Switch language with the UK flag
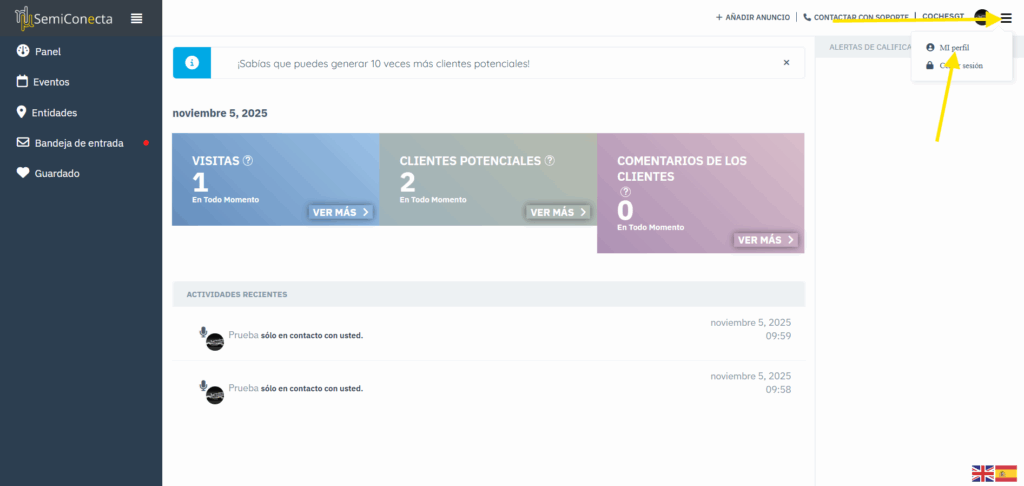Screen dimensions: 1024x486 [x=982, y=473]
